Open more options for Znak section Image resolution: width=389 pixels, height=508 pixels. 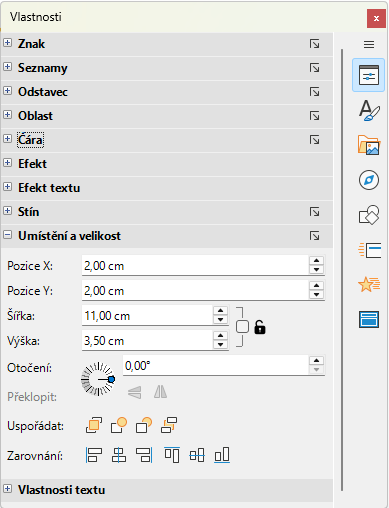pos(314,44)
